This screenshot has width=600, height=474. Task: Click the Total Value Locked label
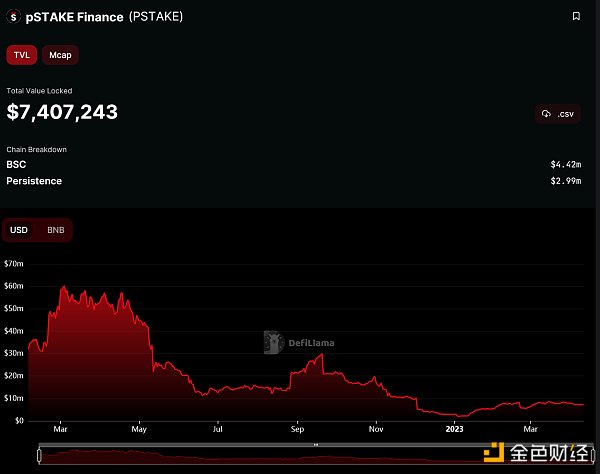39,91
